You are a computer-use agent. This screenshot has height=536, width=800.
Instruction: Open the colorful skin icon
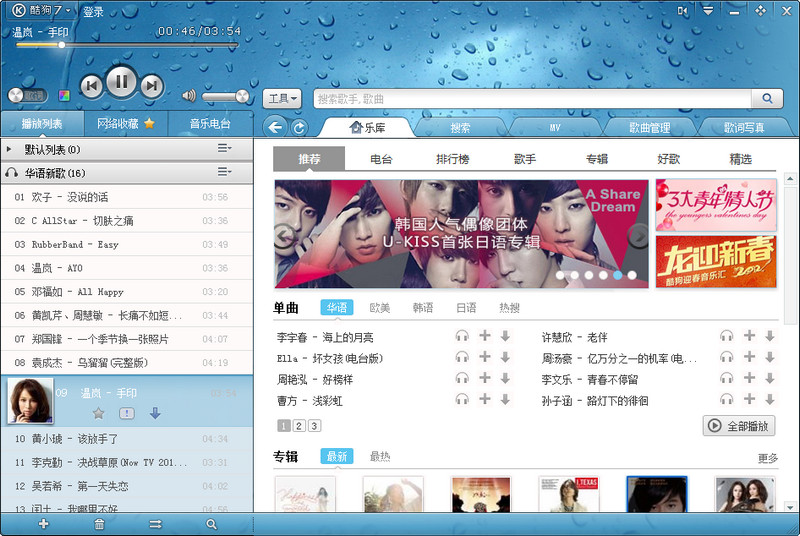tap(64, 95)
